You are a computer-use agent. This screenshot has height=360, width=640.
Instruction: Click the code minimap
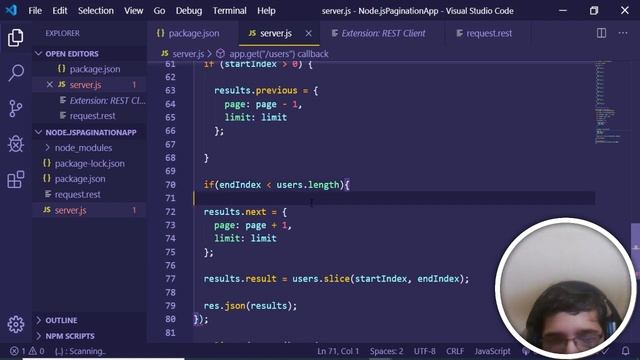click(608, 102)
